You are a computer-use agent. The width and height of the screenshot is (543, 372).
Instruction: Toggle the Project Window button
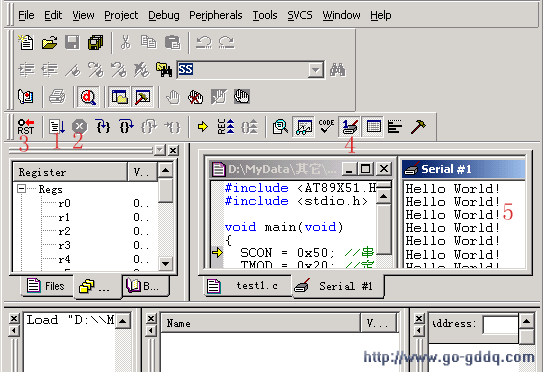click(x=119, y=97)
